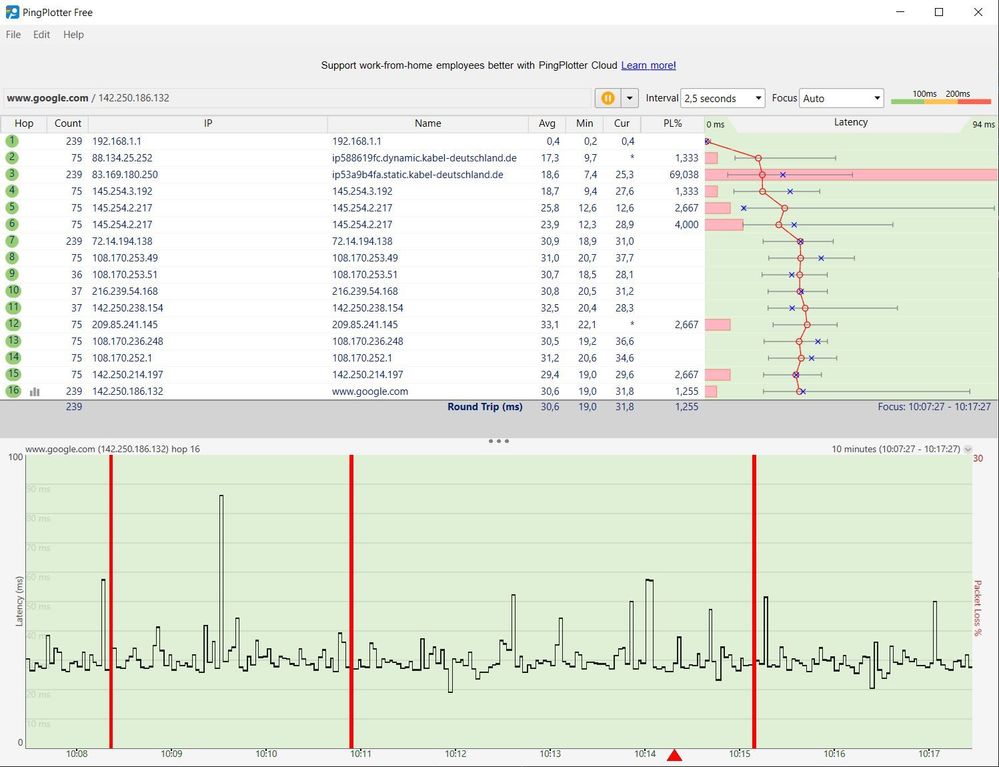Select IP cell 192.168.1.1

(x=117, y=141)
